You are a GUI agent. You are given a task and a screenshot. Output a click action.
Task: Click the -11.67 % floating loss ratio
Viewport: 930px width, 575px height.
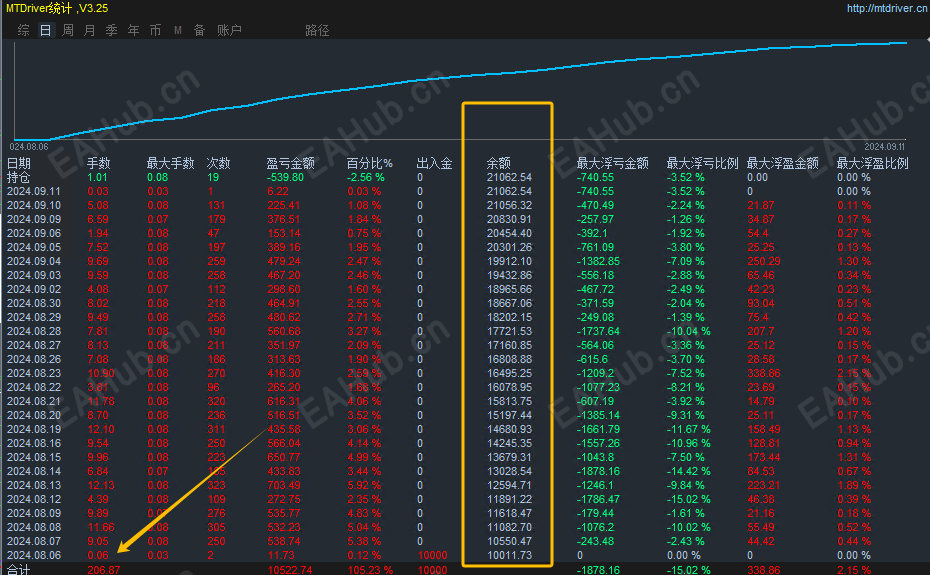click(688, 429)
